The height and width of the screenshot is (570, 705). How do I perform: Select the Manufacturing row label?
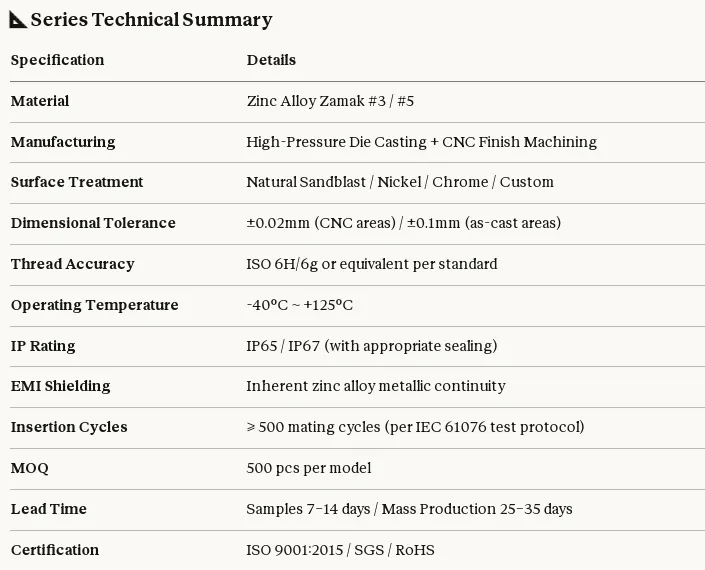(x=63, y=142)
